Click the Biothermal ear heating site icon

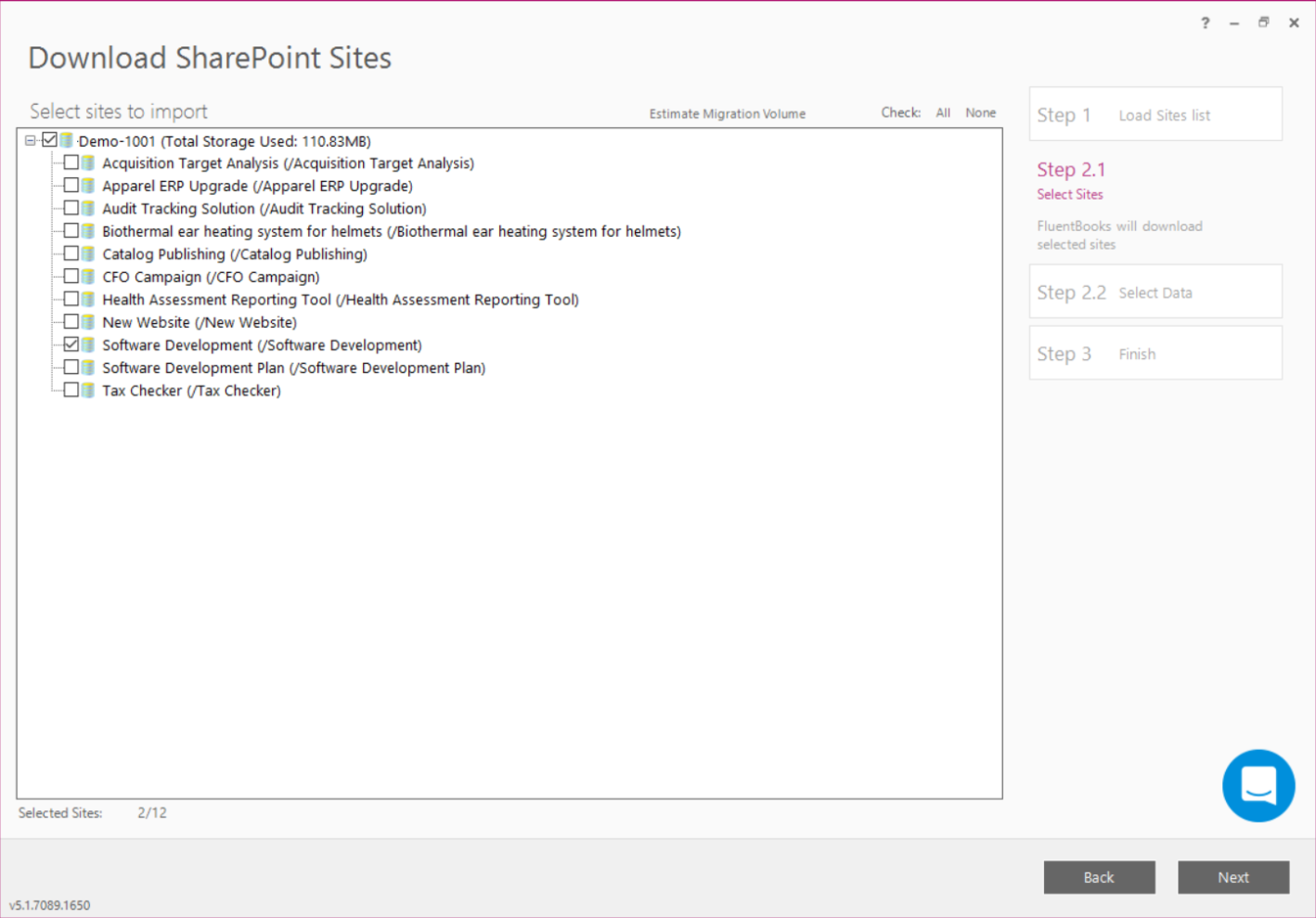click(x=88, y=231)
